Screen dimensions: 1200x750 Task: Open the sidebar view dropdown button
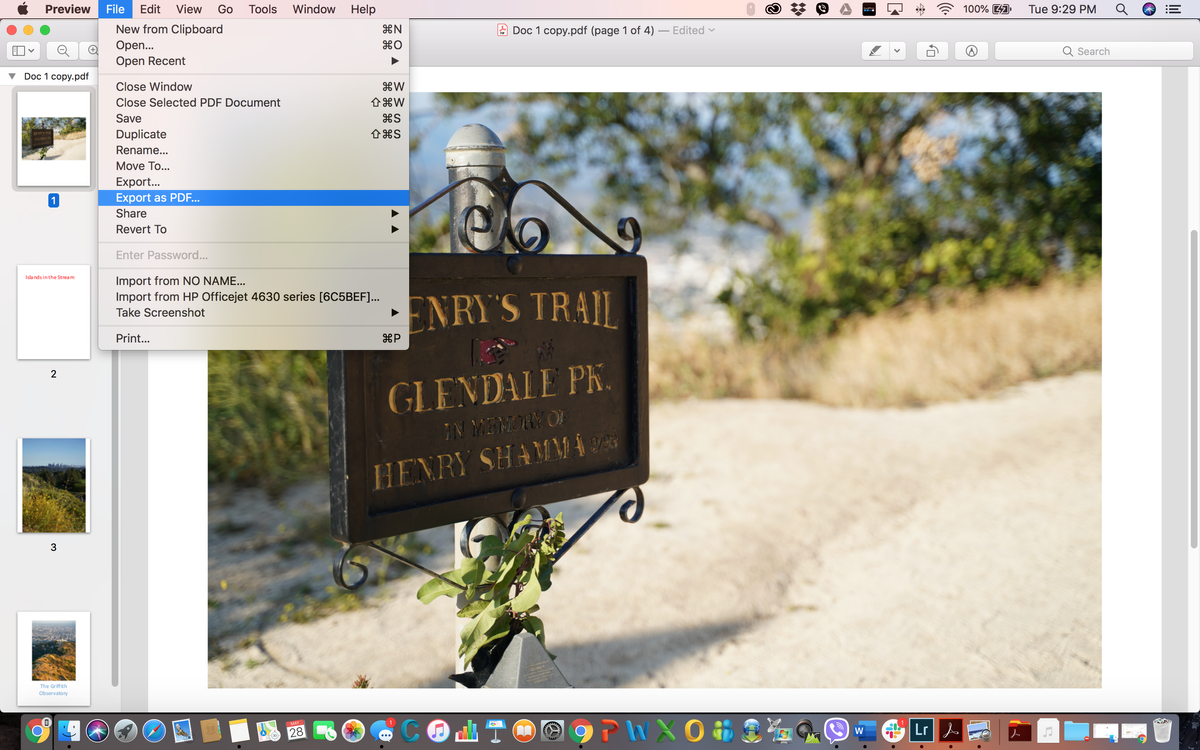(23, 51)
